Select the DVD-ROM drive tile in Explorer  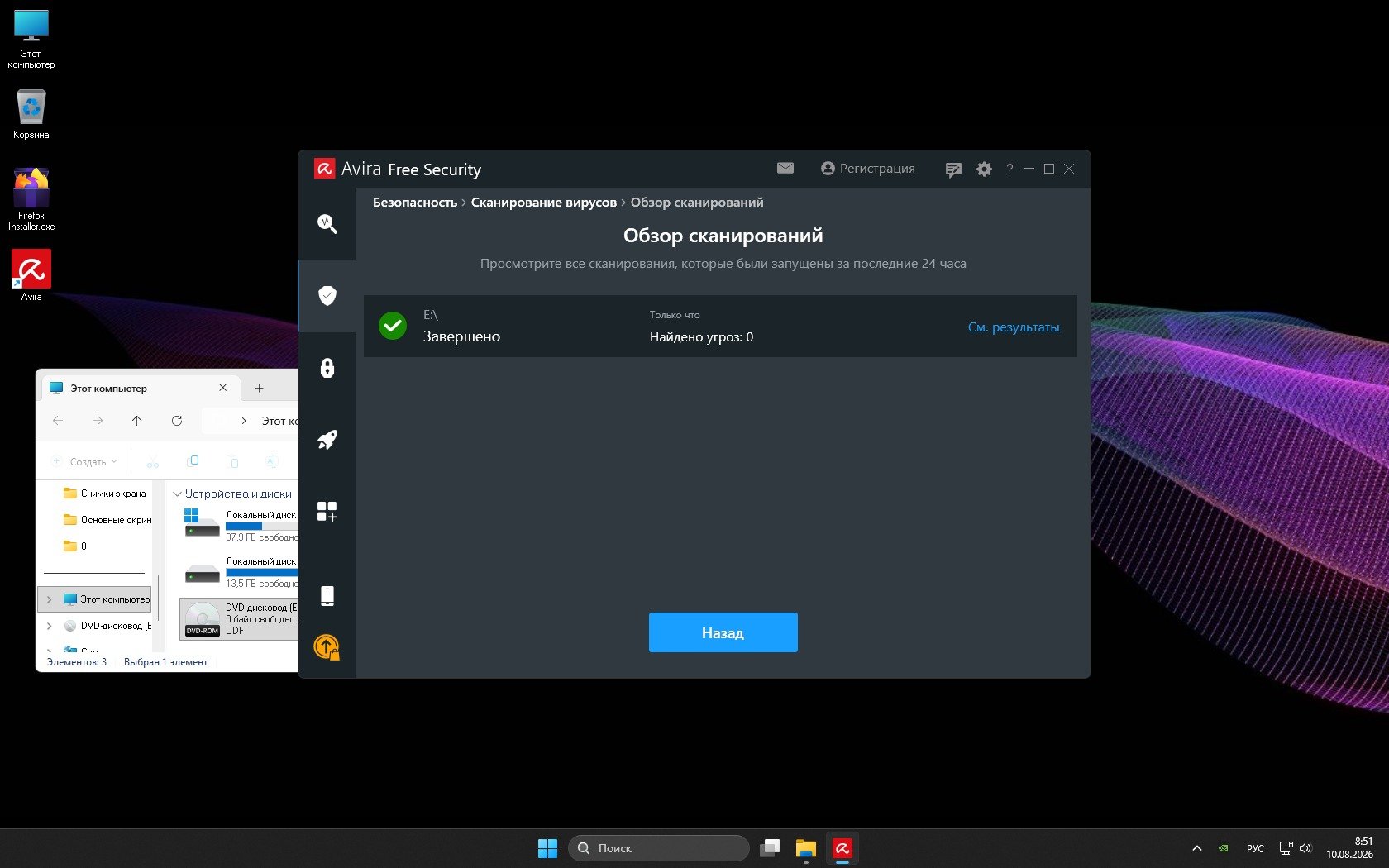pyautogui.click(x=240, y=618)
